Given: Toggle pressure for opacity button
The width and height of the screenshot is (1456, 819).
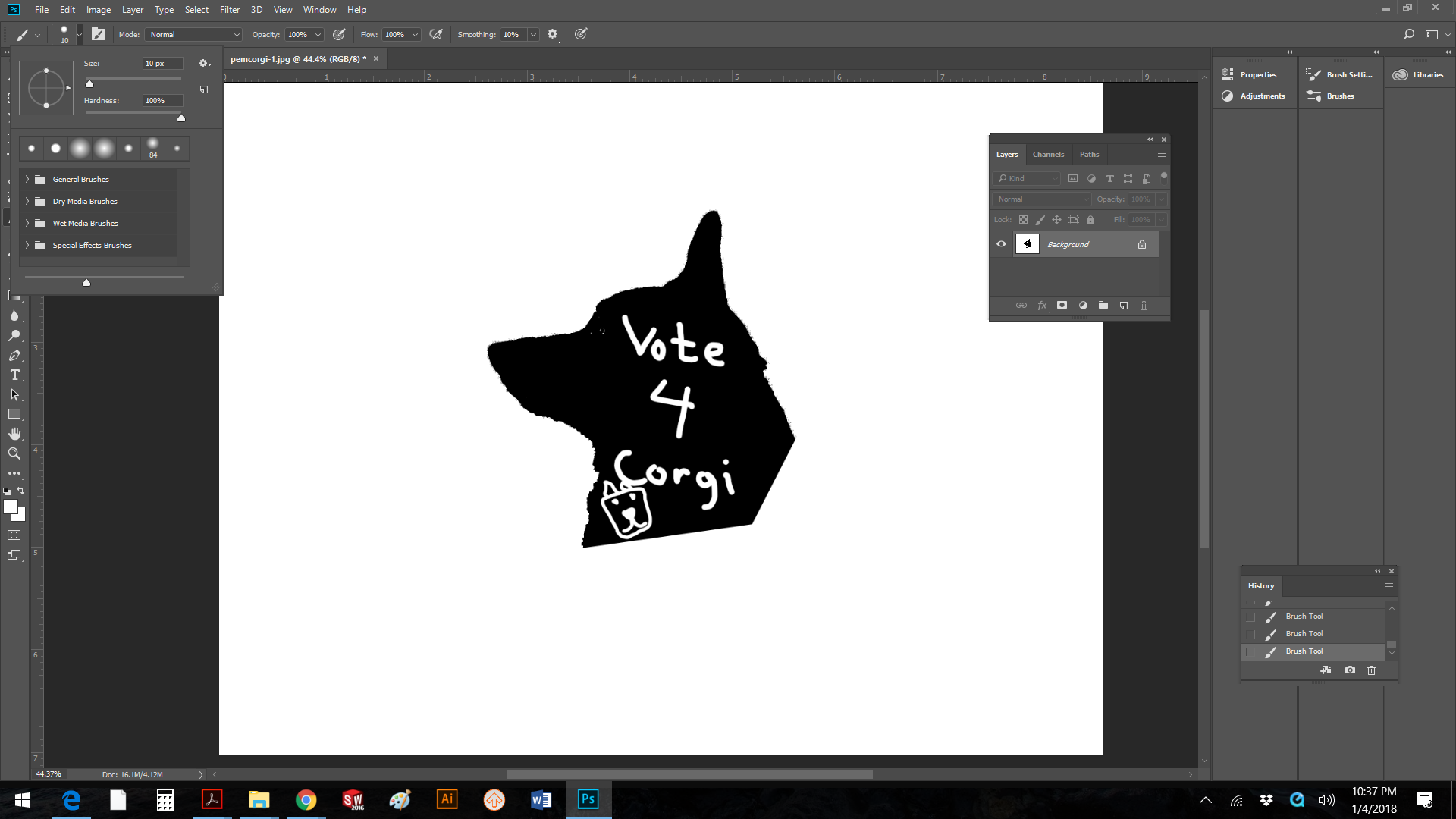Looking at the screenshot, I should [339, 34].
